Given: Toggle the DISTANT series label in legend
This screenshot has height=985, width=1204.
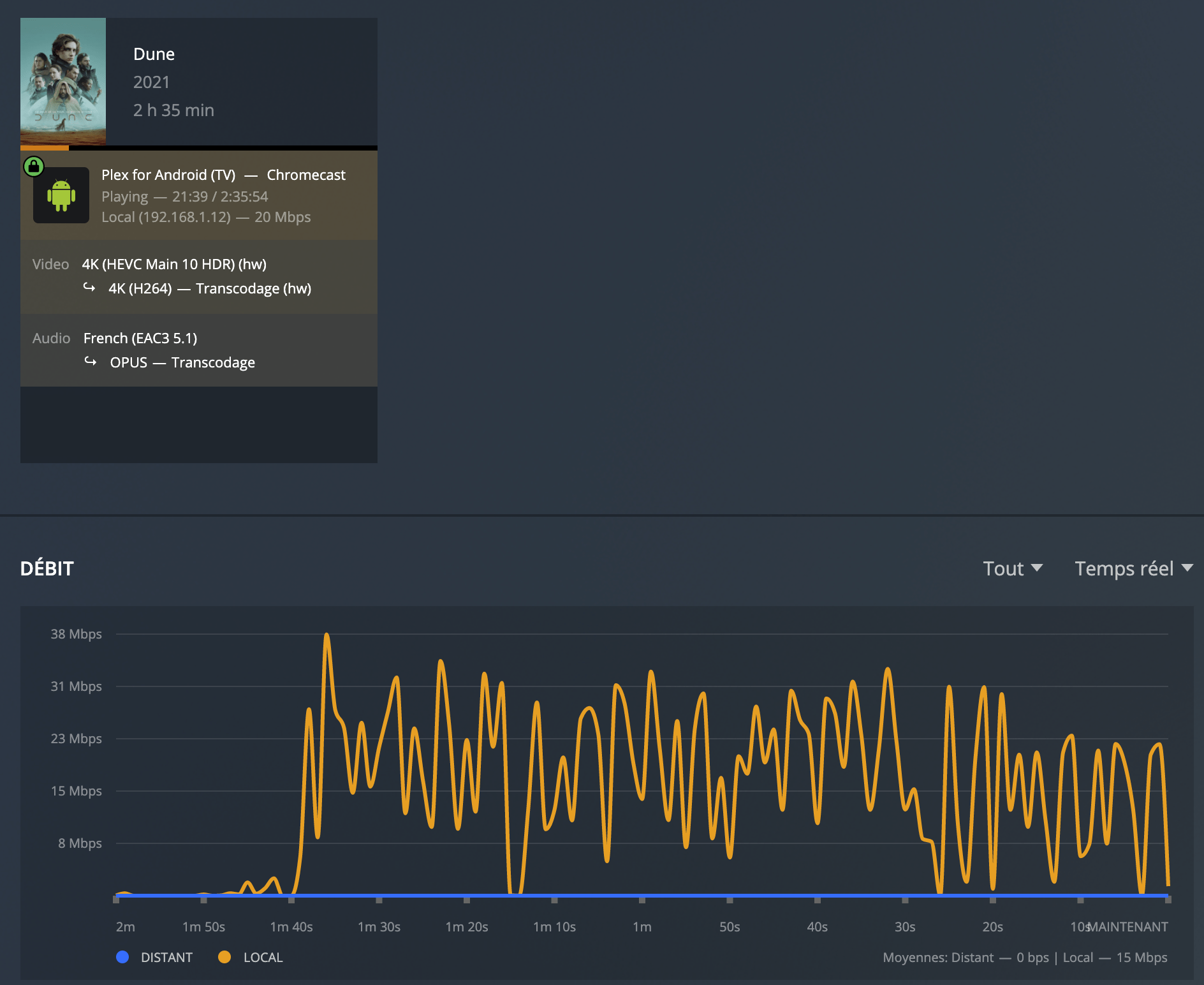Looking at the screenshot, I should click(x=166, y=958).
